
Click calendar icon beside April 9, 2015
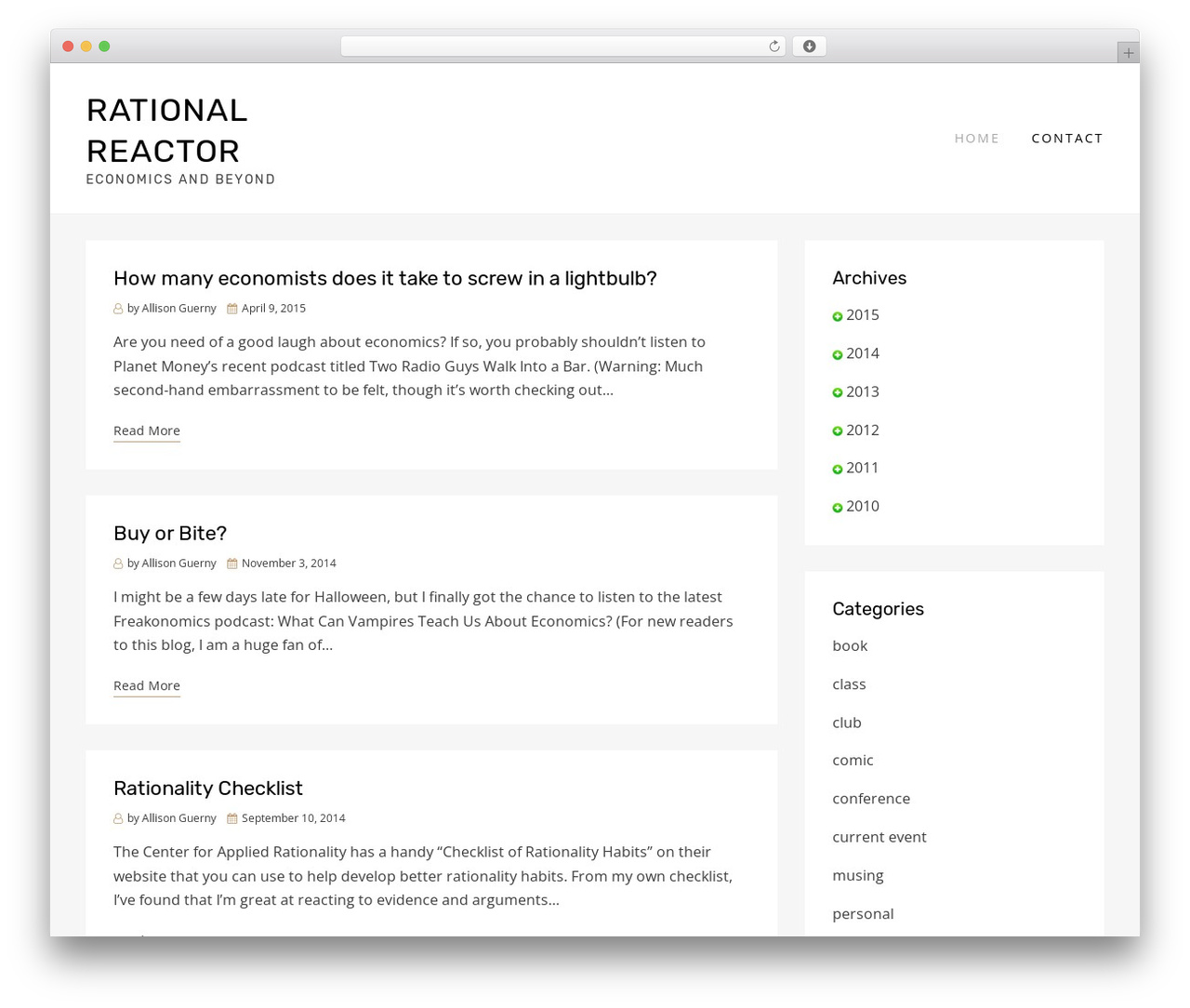[x=232, y=309]
